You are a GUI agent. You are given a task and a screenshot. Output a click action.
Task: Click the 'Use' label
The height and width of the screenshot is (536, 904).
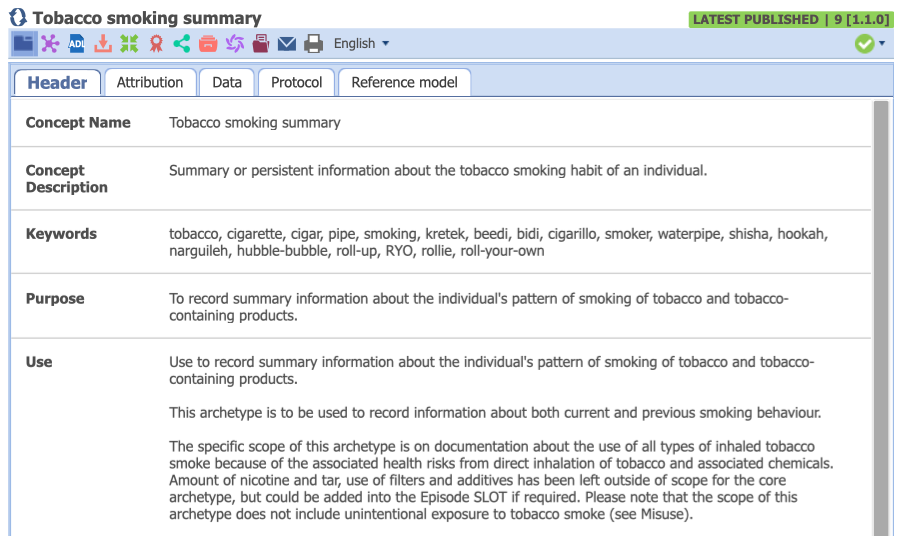coord(39,362)
